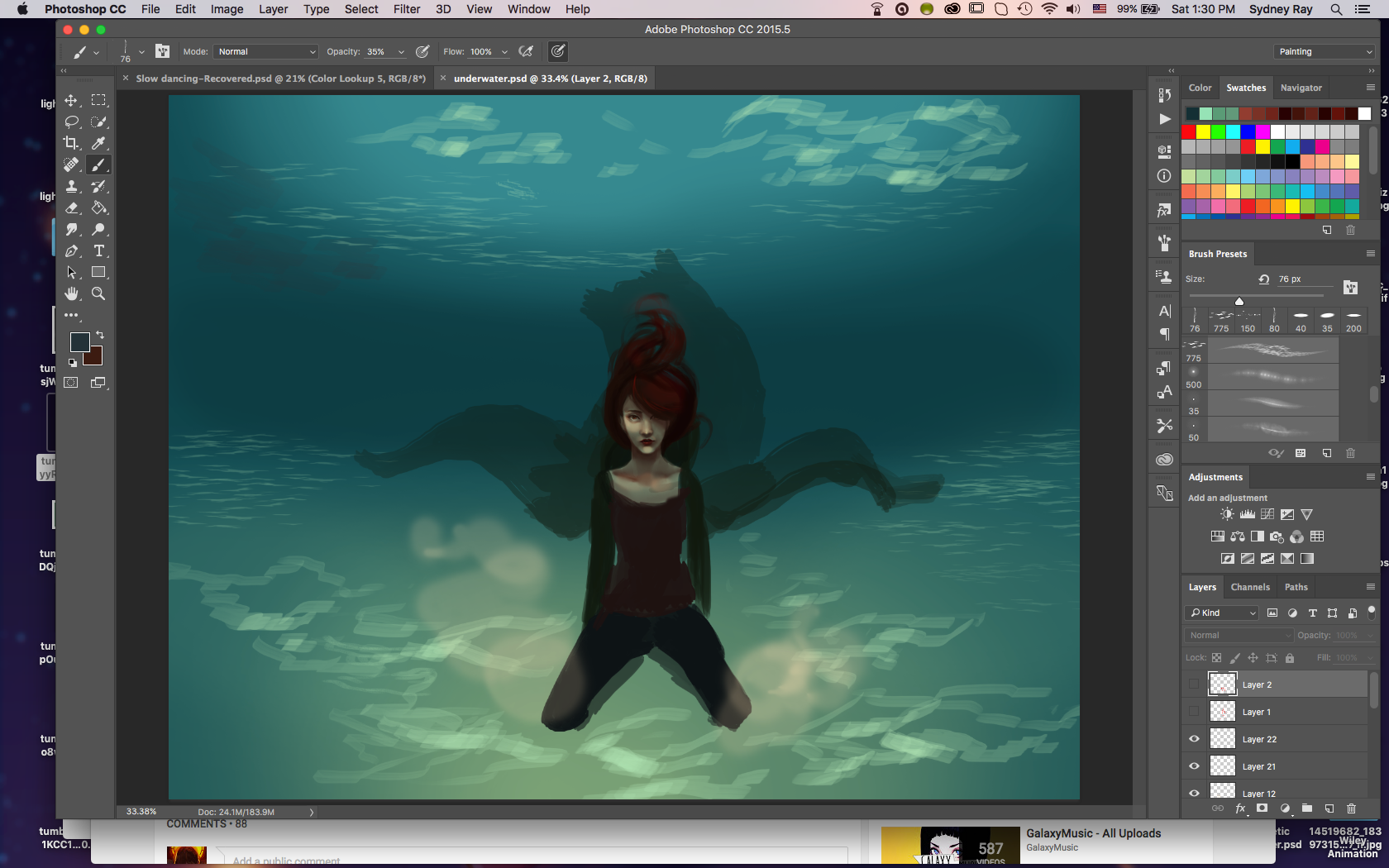Add Levels adjustment
The image size is (1389, 868).
pyautogui.click(x=1247, y=514)
